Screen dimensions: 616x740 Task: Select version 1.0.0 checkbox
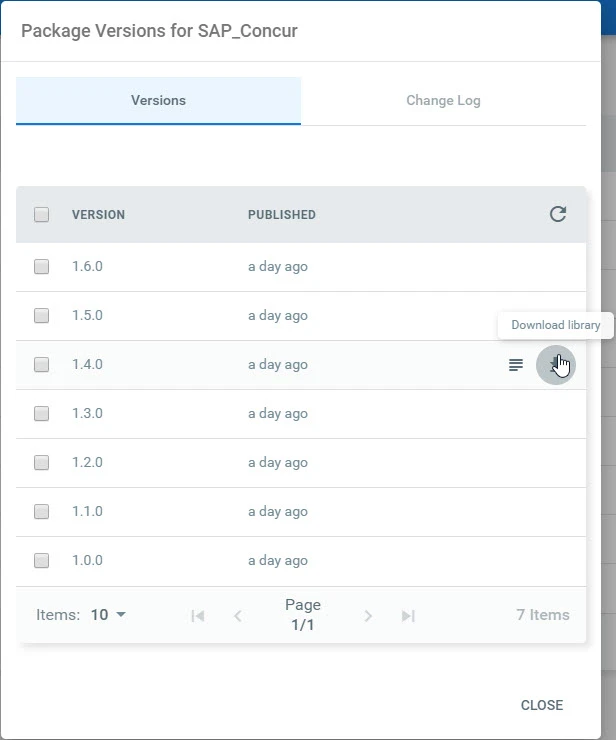point(42,561)
